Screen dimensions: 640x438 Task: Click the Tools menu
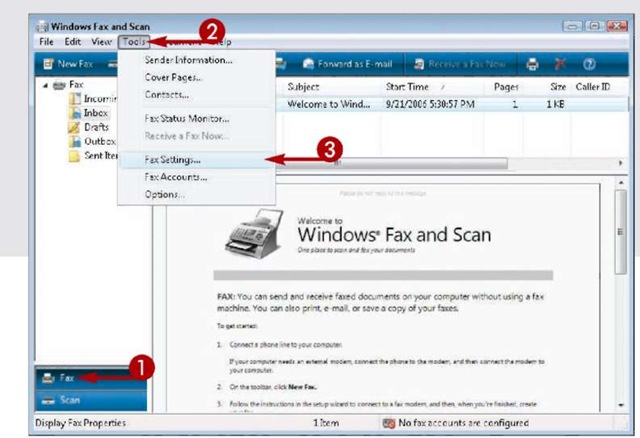[133, 42]
